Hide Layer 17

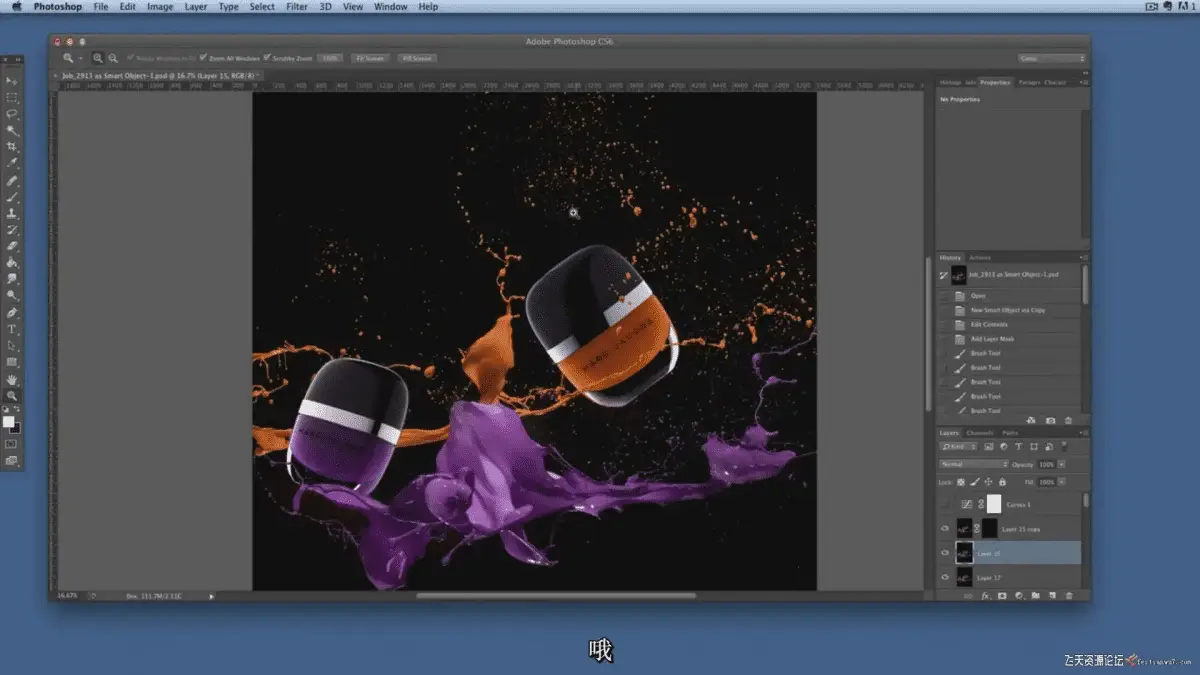pos(945,578)
